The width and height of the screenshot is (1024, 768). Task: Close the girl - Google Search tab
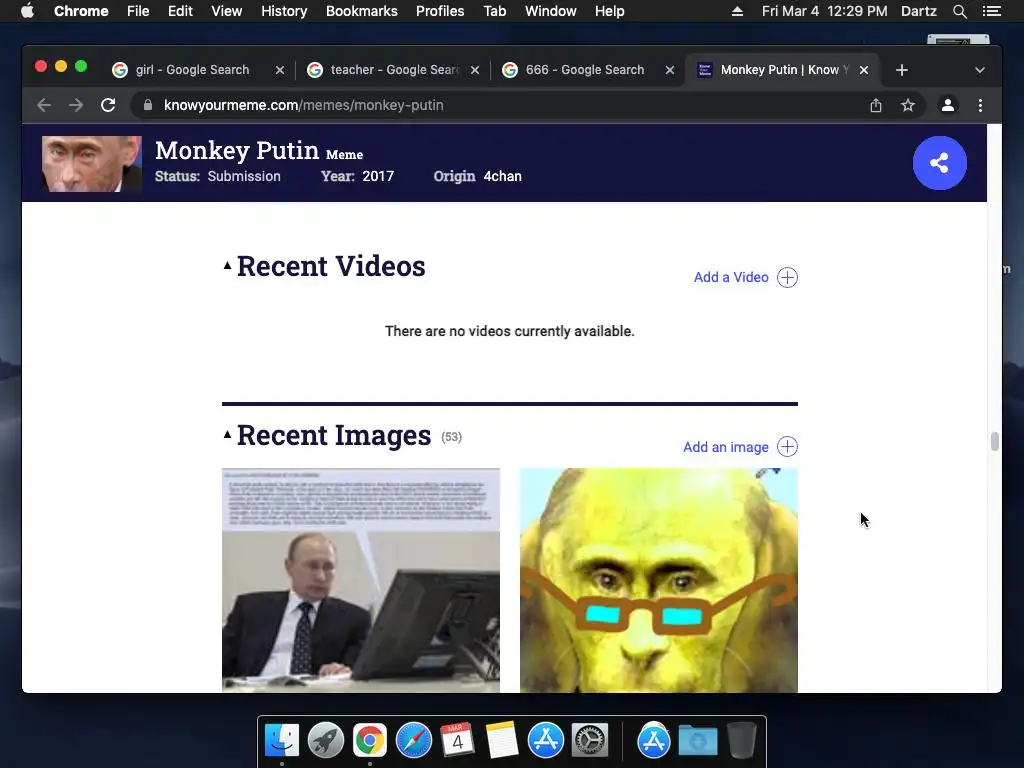(x=280, y=70)
